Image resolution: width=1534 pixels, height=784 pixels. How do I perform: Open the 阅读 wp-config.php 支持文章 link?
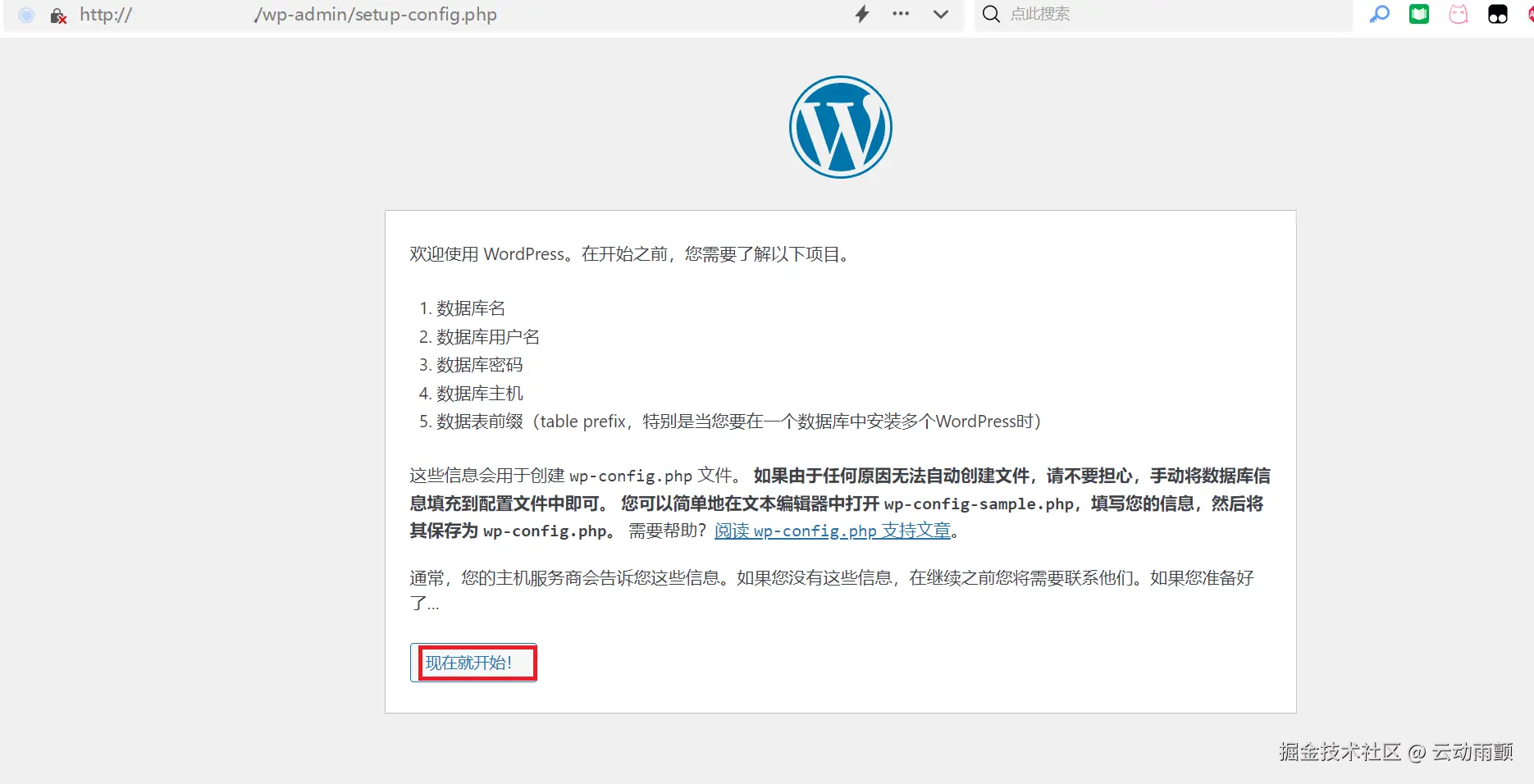pyautogui.click(x=833, y=531)
